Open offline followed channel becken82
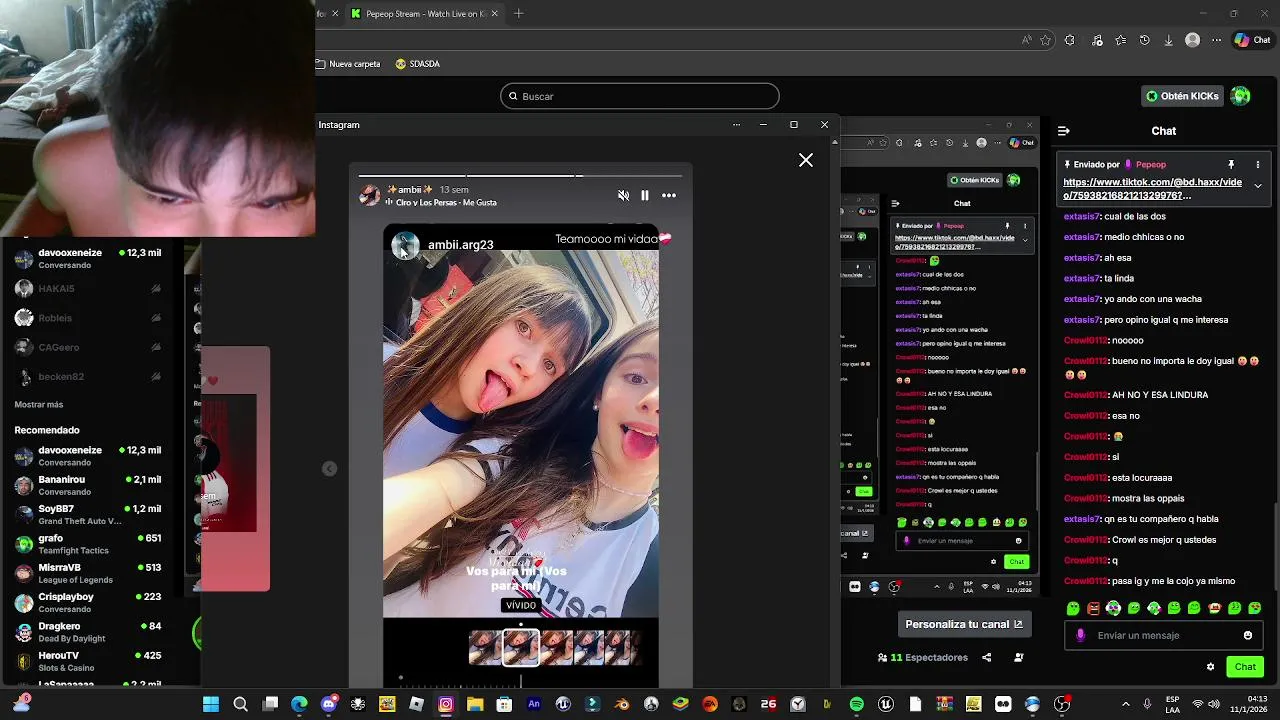The height and width of the screenshot is (720, 1280). (88, 377)
